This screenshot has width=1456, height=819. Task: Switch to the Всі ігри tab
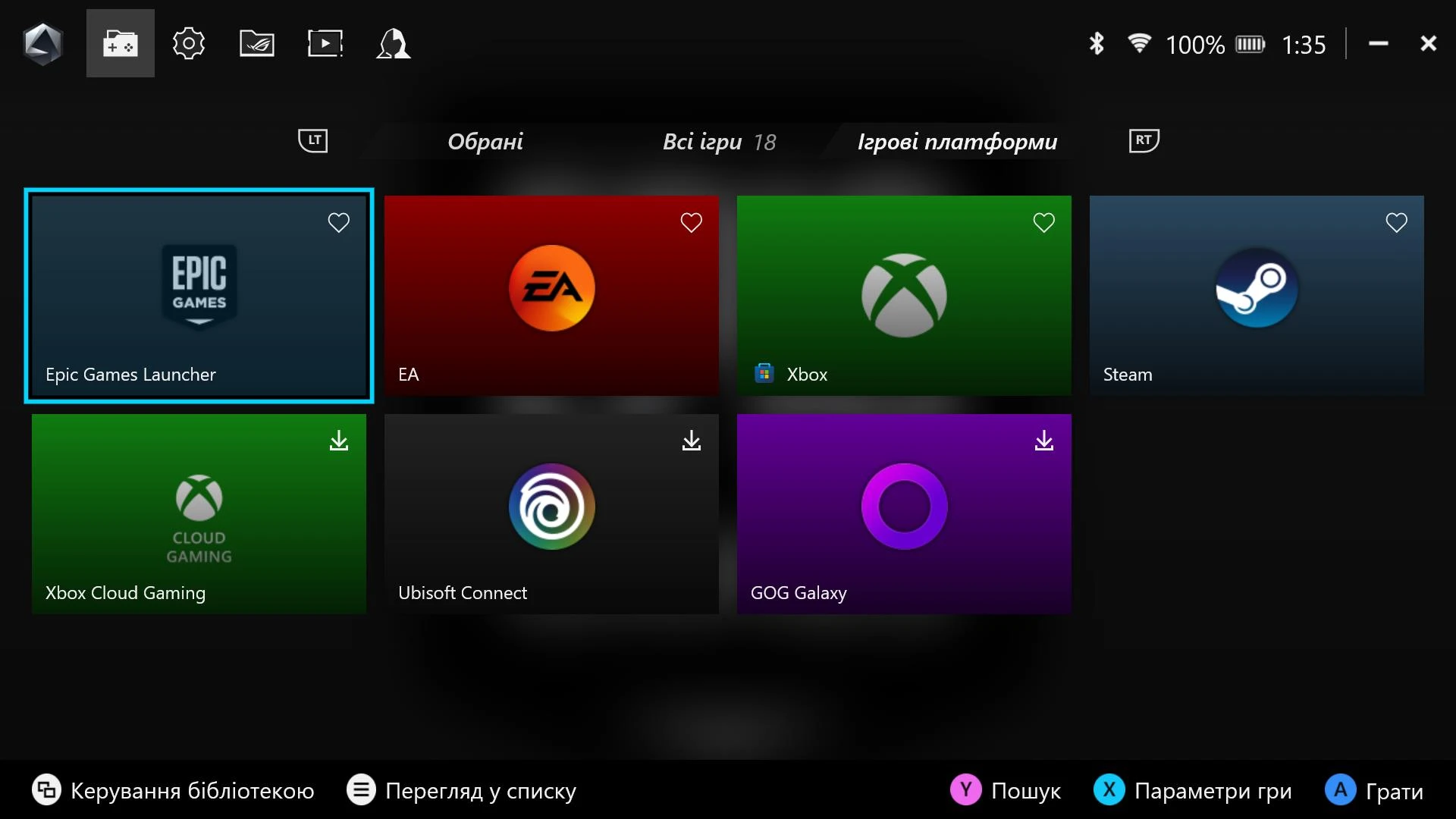(x=720, y=142)
